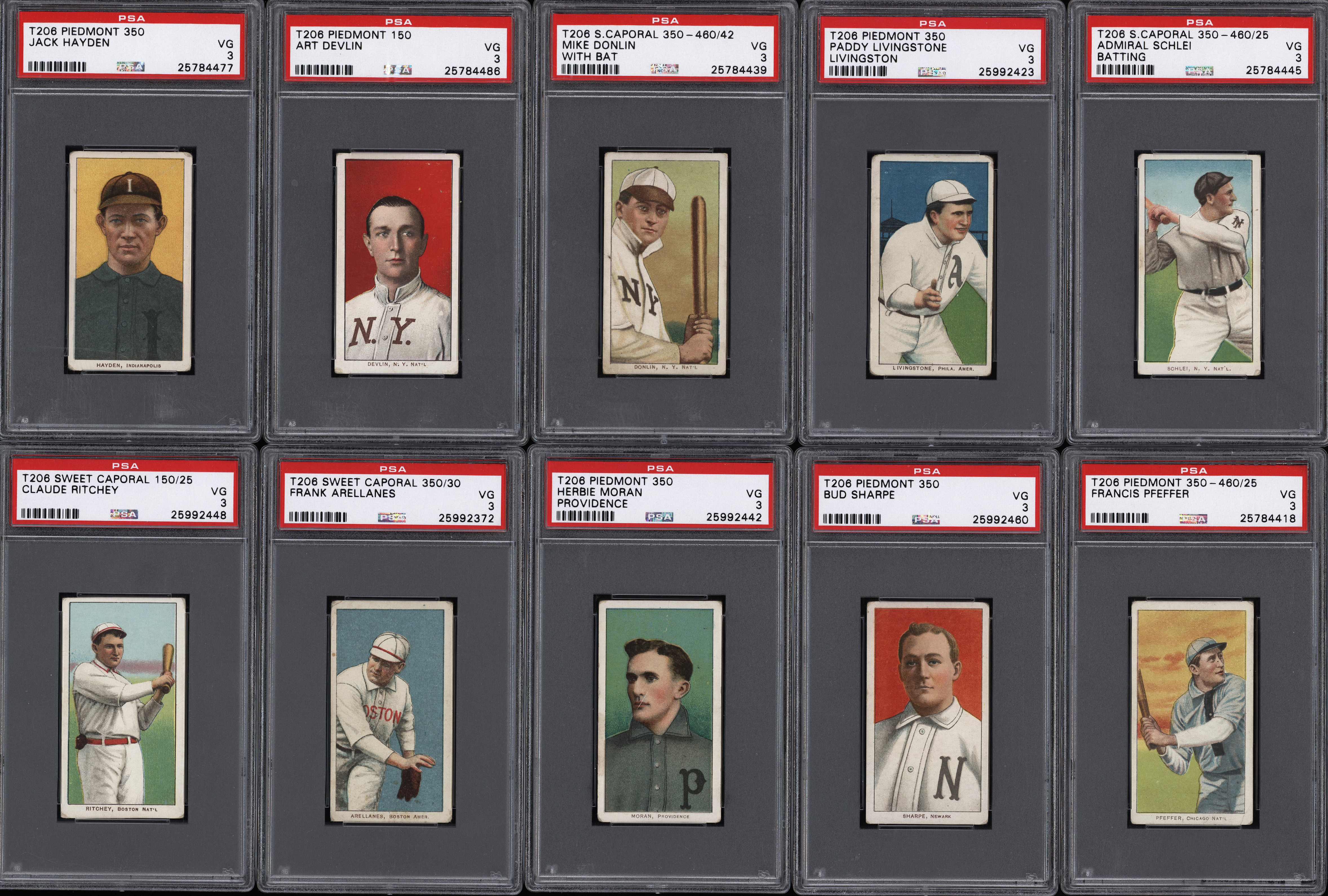The height and width of the screenshot is (896, 1328).
Task: Click the "PADDY LIVINGSTONE" label text
Action: tap(888, 47)
